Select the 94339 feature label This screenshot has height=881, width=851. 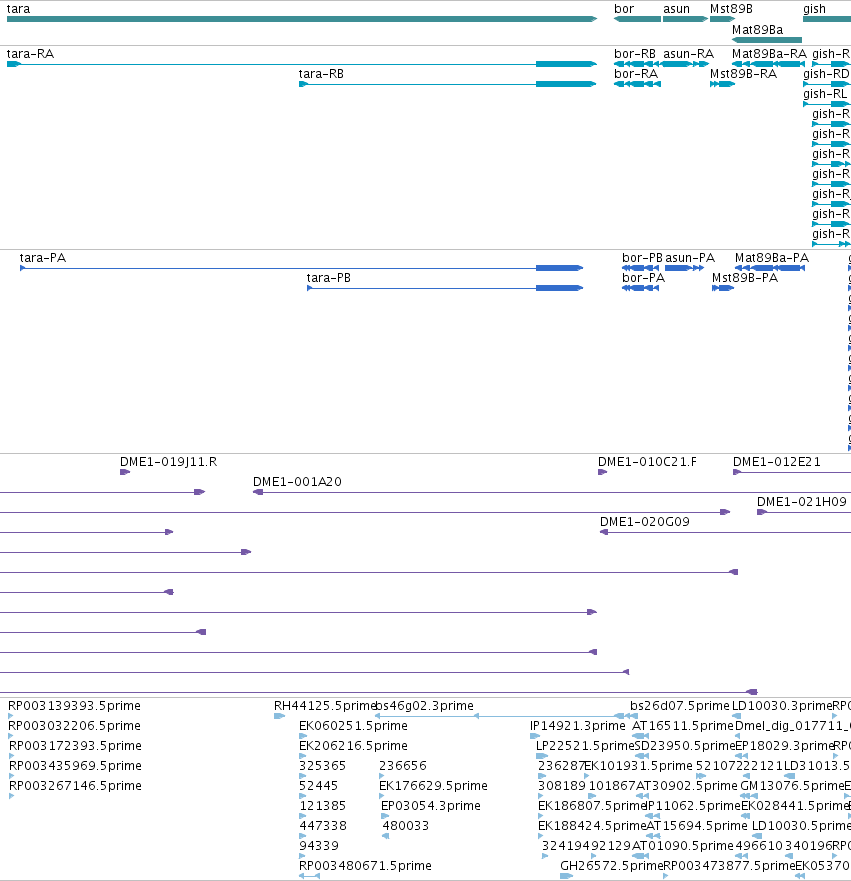click(x=318, y=846)
